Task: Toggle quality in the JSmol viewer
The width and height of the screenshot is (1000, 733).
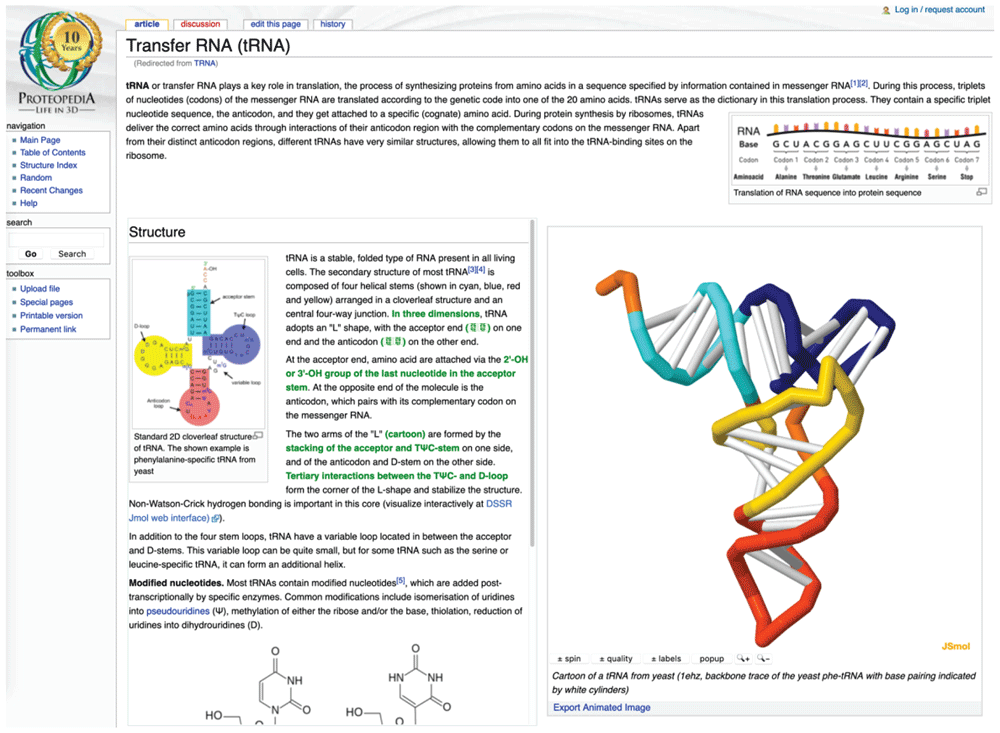Action: coord(615,658)
